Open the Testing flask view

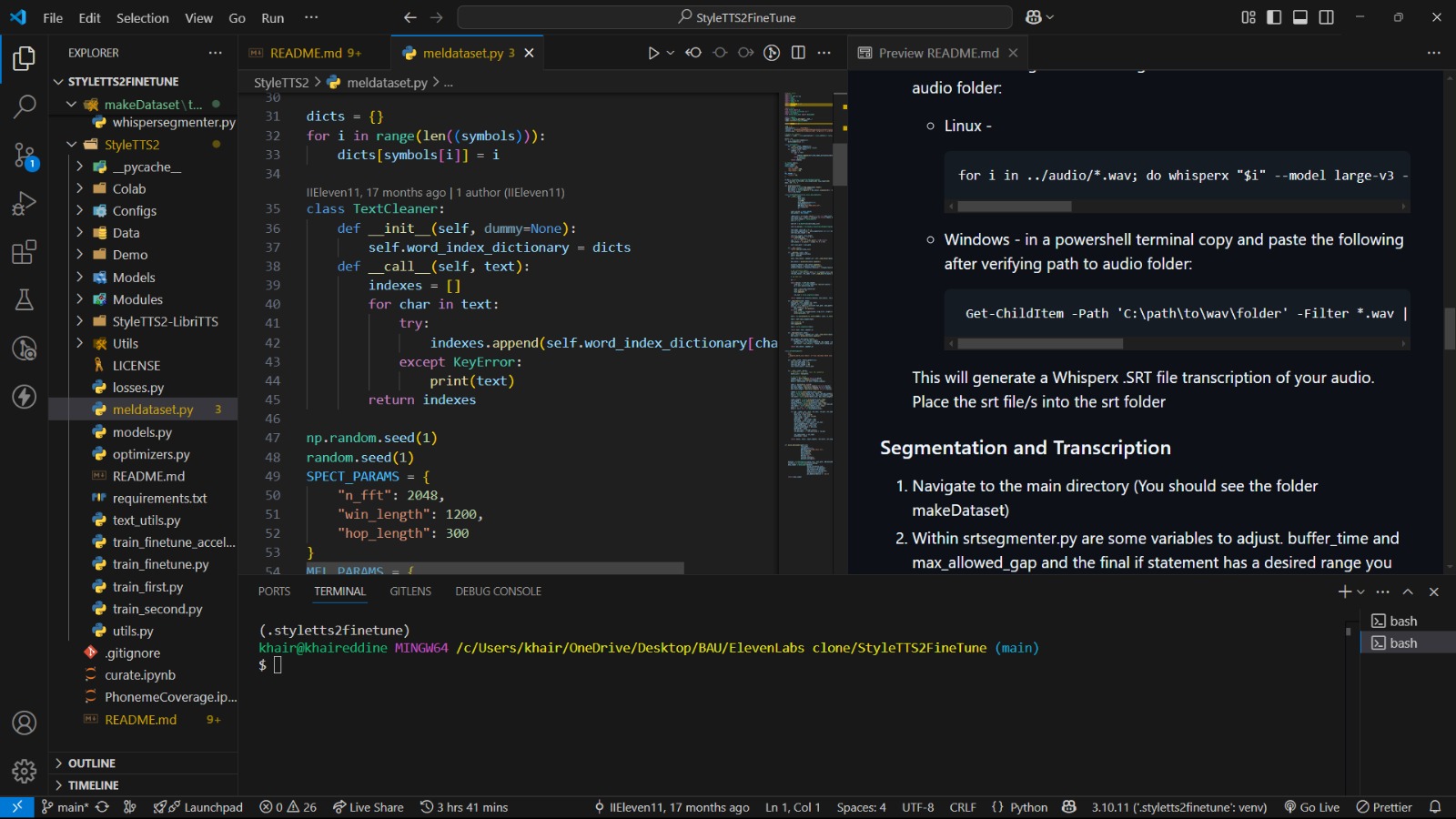(x=25, y=300)
